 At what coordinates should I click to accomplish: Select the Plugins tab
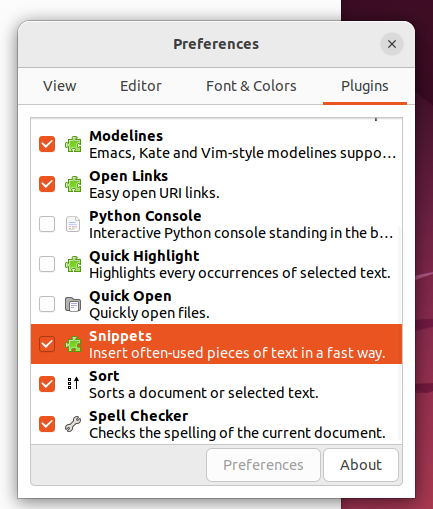pos(365,86)
